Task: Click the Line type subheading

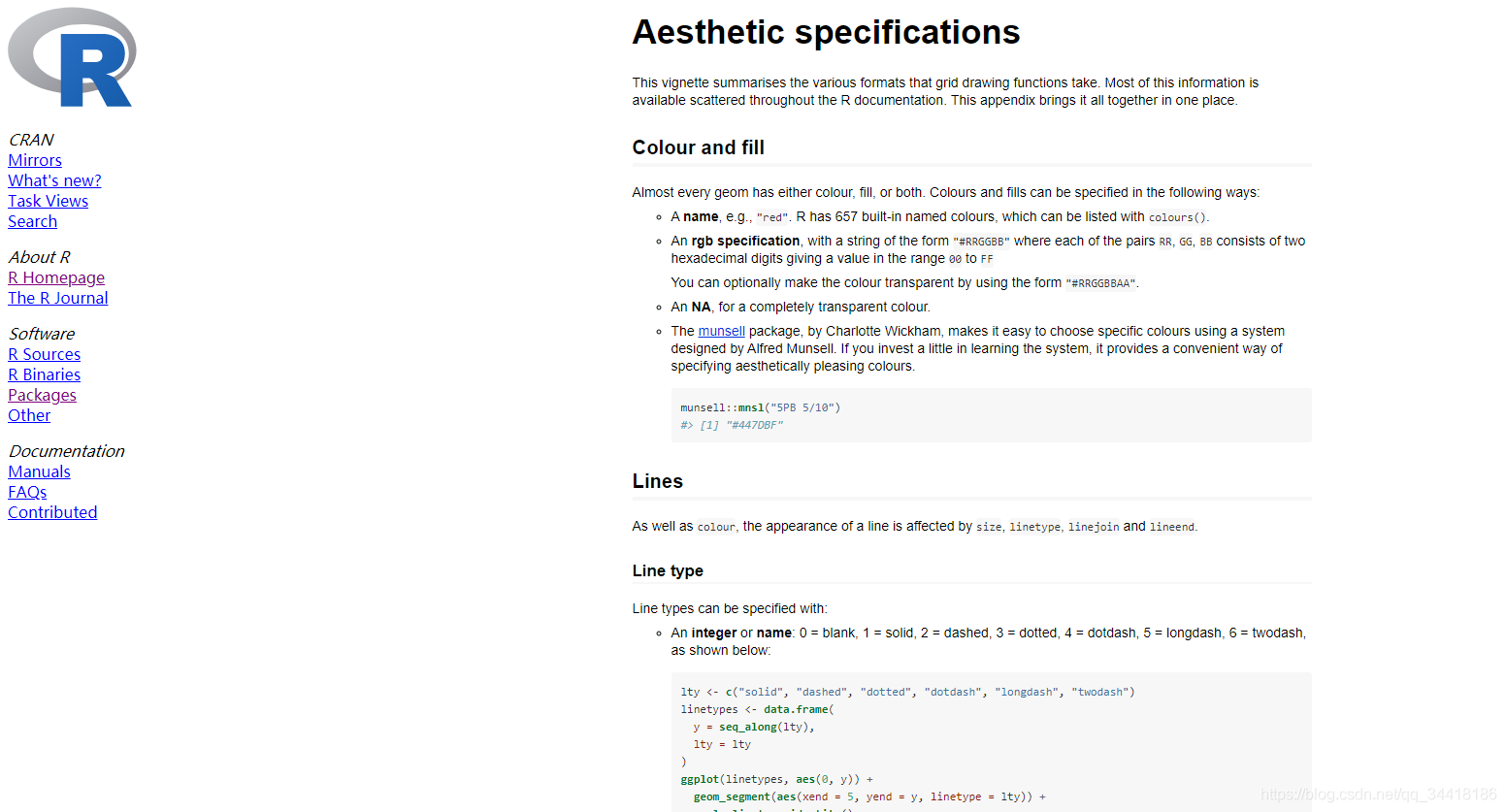Action: pyautogui.click(x=668, y=570)
